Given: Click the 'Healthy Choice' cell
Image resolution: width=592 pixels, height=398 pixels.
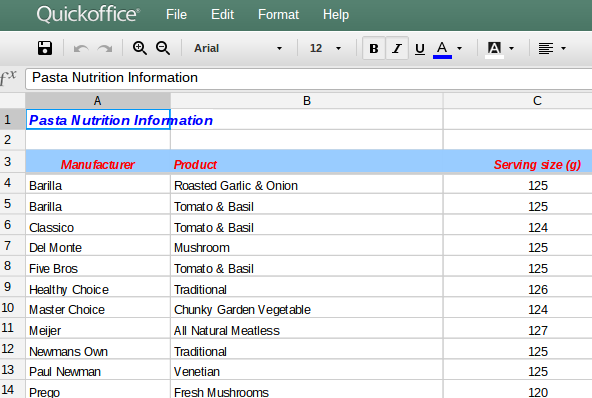Looking at the screenshot, I should pos(98,288).
